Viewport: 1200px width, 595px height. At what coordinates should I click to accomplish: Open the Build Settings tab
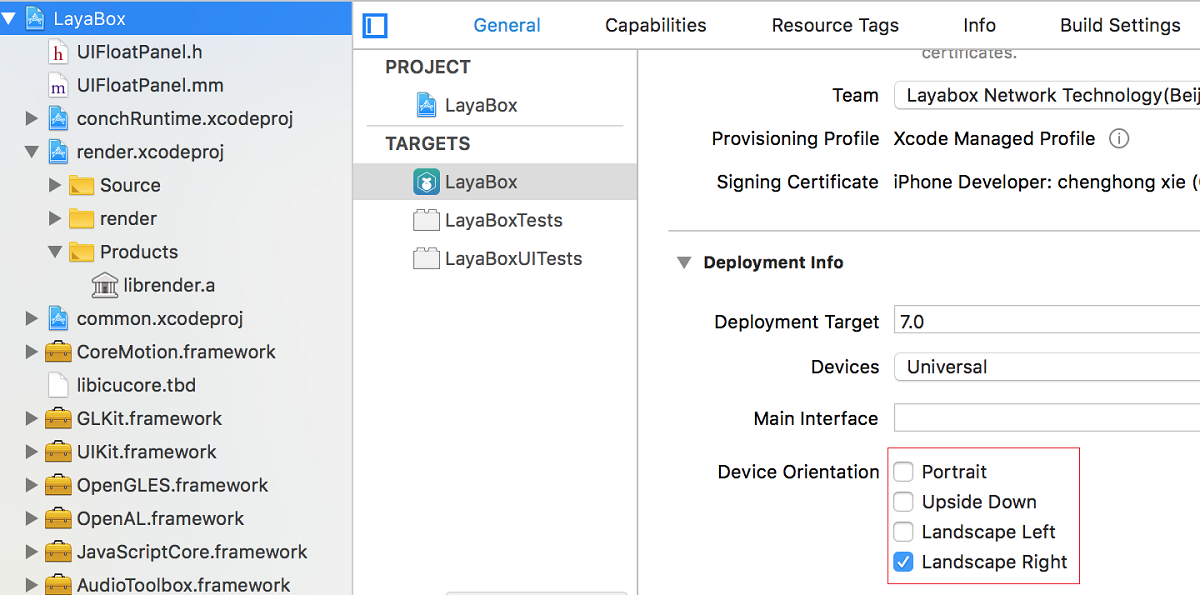(x=1120, y=26)
